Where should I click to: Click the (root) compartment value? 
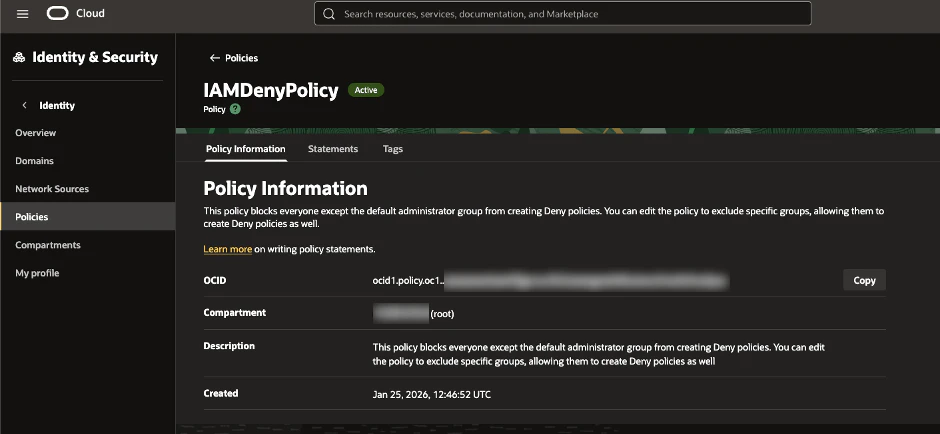tap(442, 314)
